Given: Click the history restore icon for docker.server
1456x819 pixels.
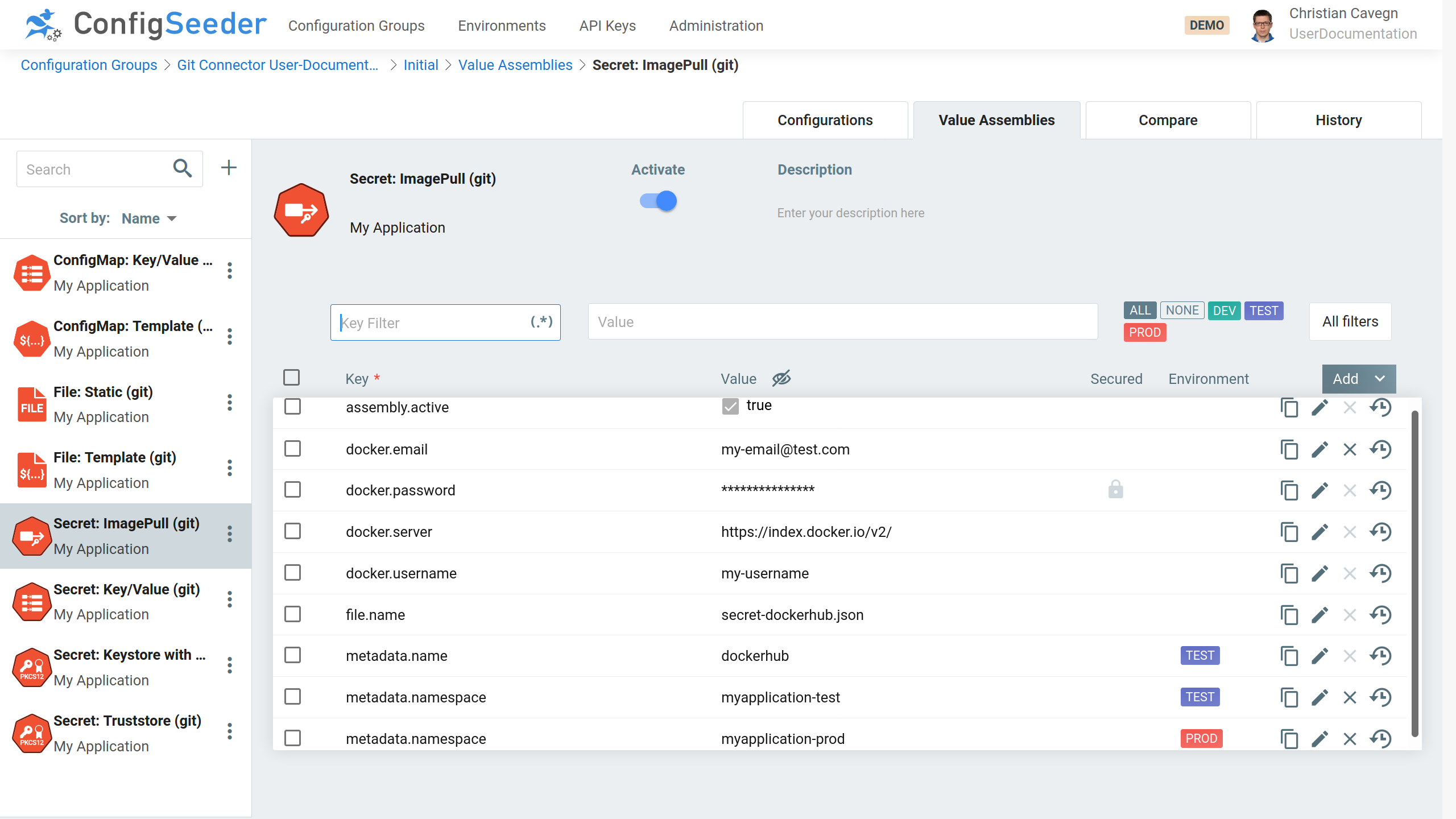Looking at the screenshot, I should 1381,531.
